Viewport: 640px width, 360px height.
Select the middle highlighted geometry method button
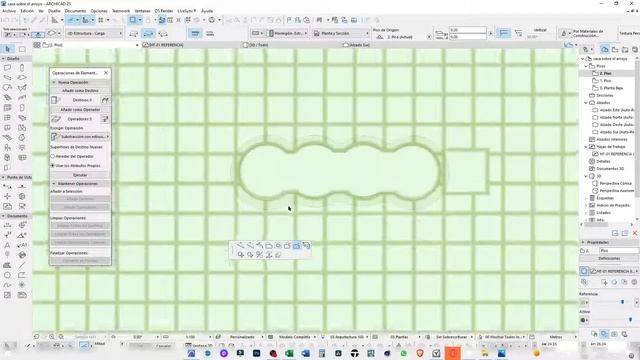pos(149,33)
